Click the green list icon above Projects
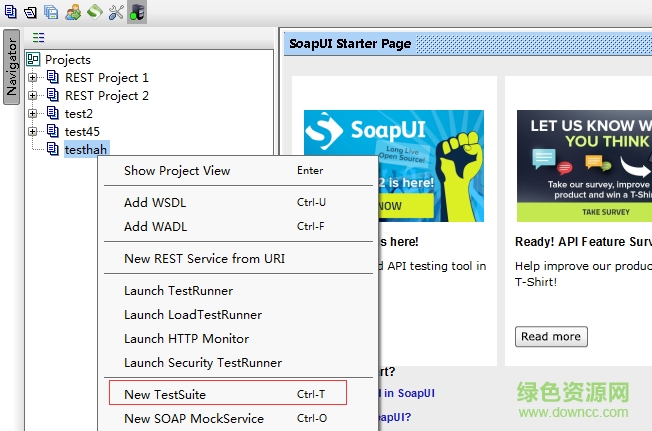Viewport: 652px width, 431px height. (x=39, y=38)
